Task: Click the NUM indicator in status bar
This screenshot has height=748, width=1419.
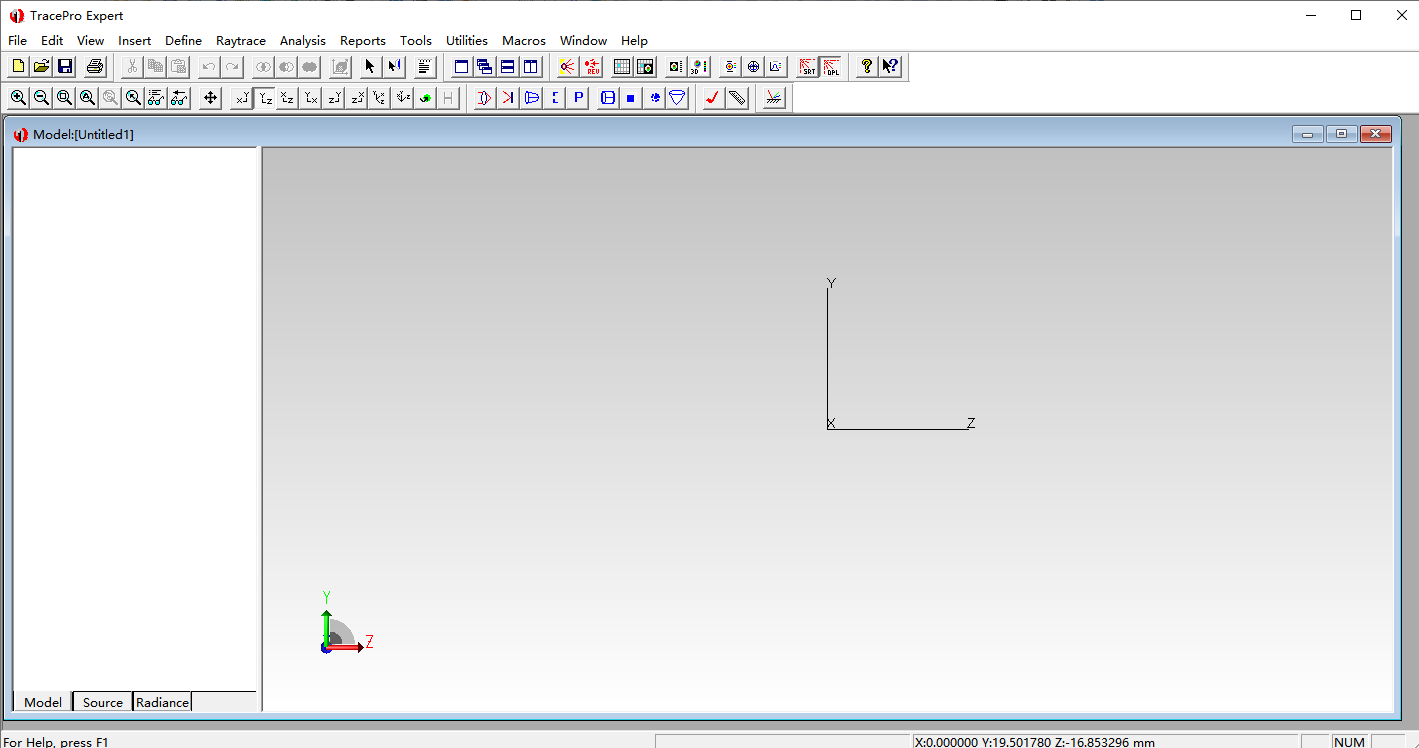Action: (x=1349, y=742)
